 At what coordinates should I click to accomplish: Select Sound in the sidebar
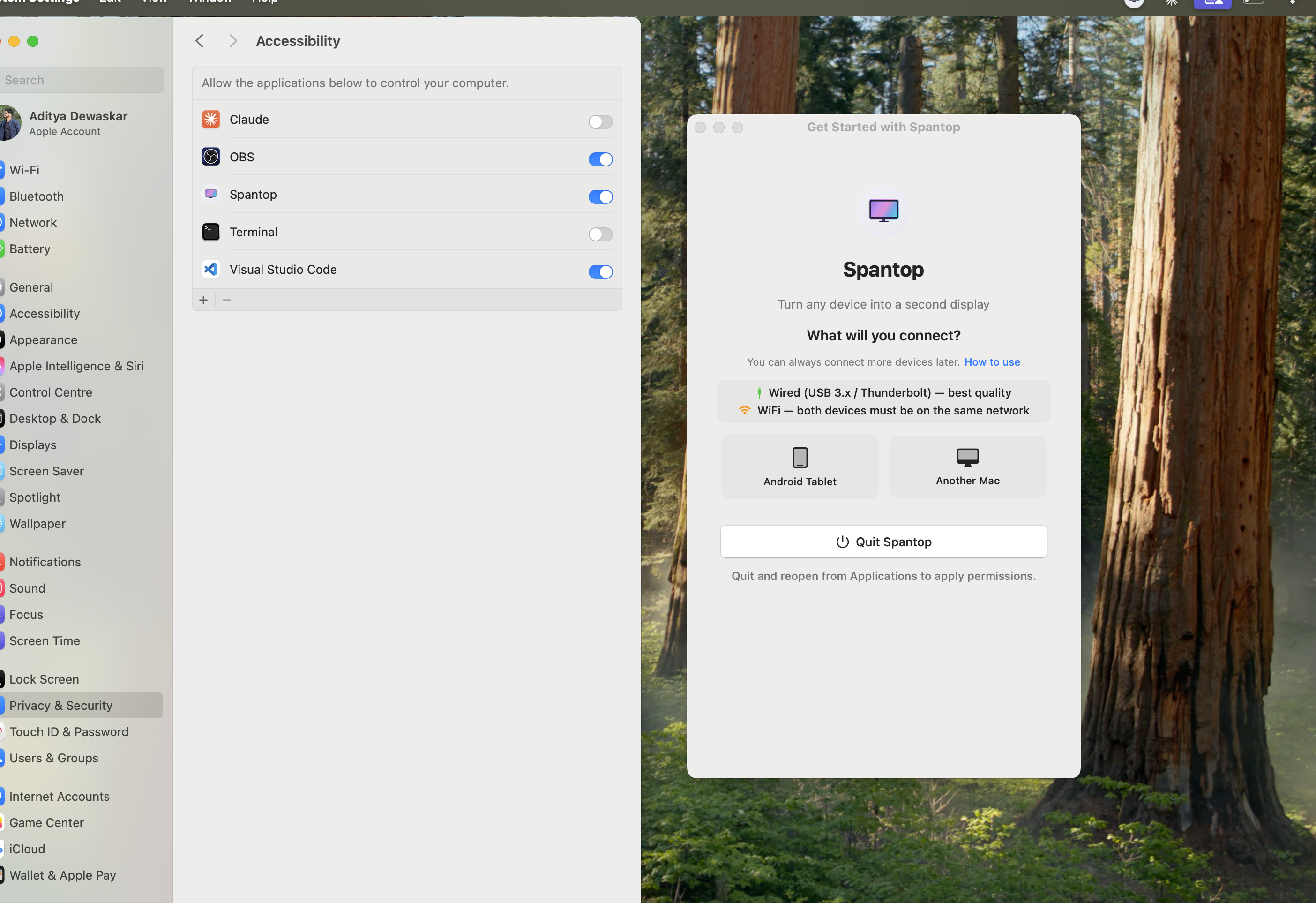[x=82, y=588]
